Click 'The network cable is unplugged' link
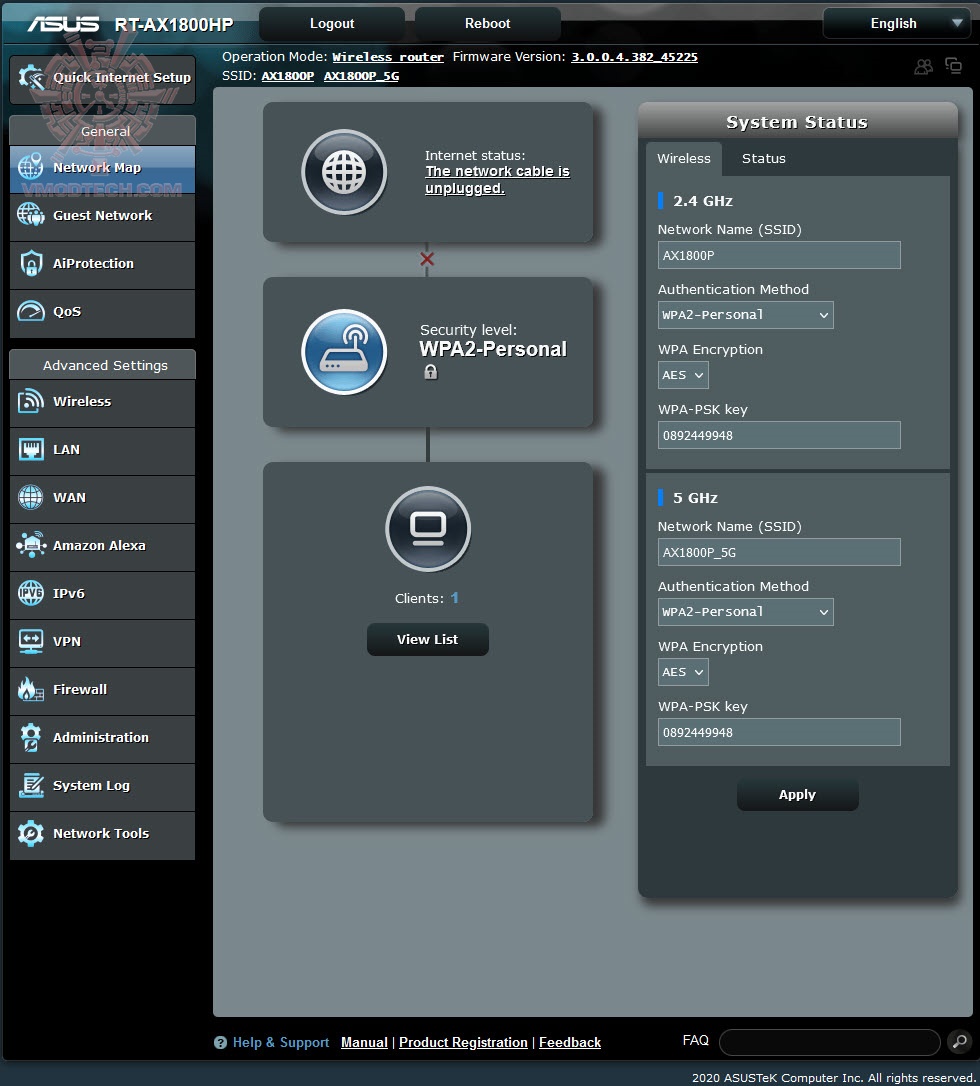The width and height of the screenshot is (980, 1086). tap(497, 180)
